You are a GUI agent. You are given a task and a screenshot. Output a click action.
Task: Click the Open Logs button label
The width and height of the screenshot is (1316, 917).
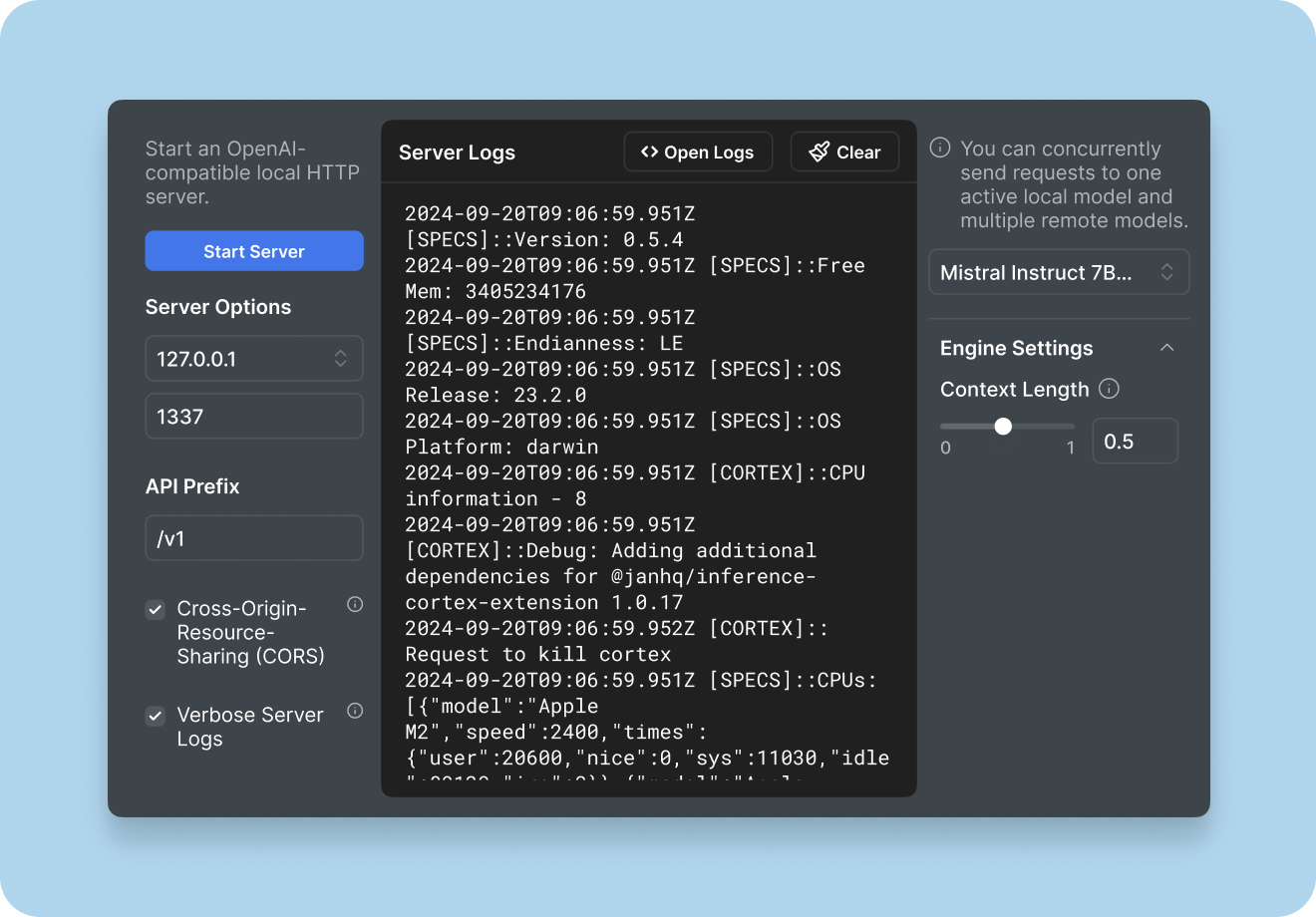pos(709,153)
